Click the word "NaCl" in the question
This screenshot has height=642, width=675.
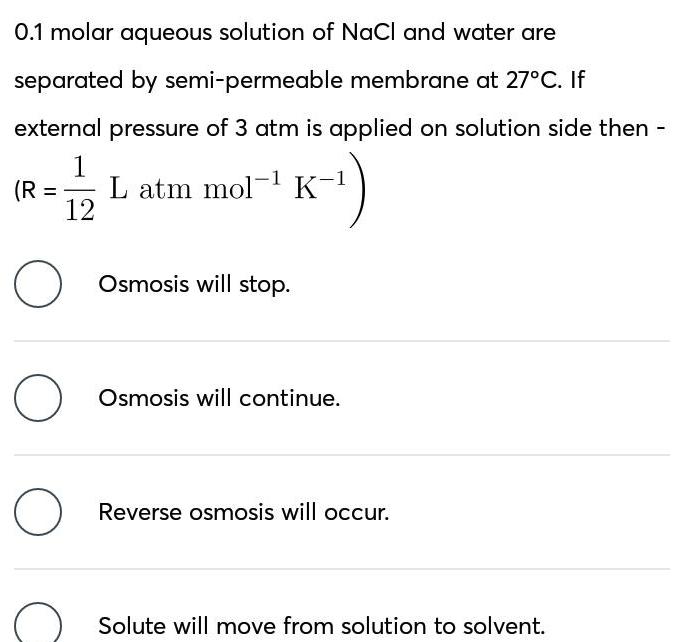point(369,32)
